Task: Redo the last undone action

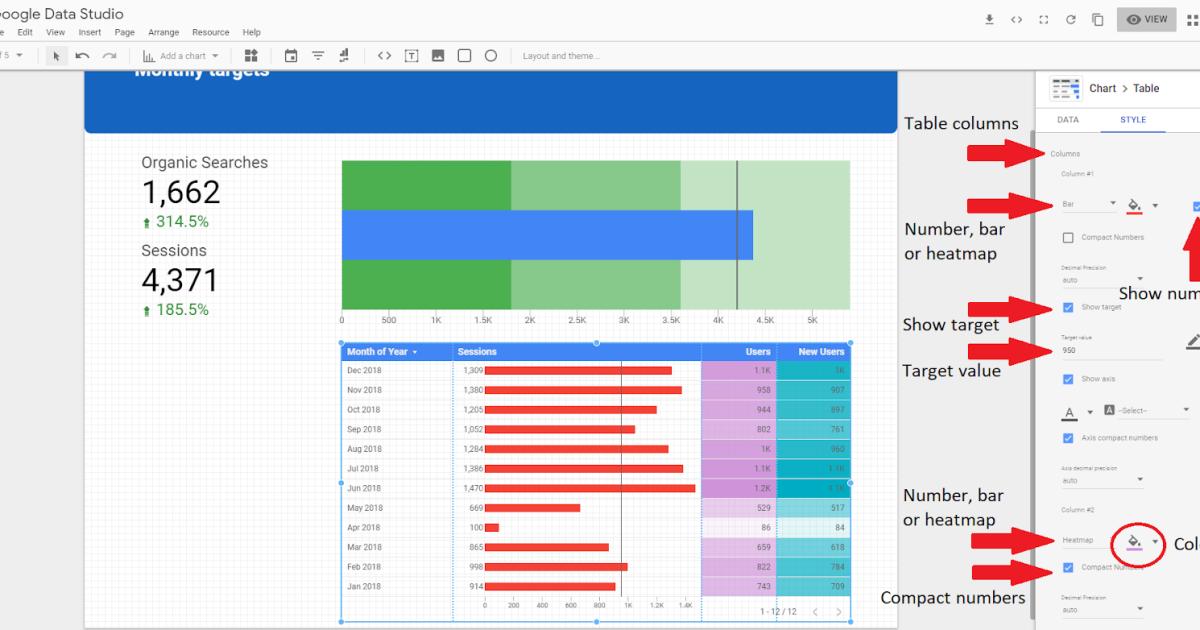Action: pos(110,56)
